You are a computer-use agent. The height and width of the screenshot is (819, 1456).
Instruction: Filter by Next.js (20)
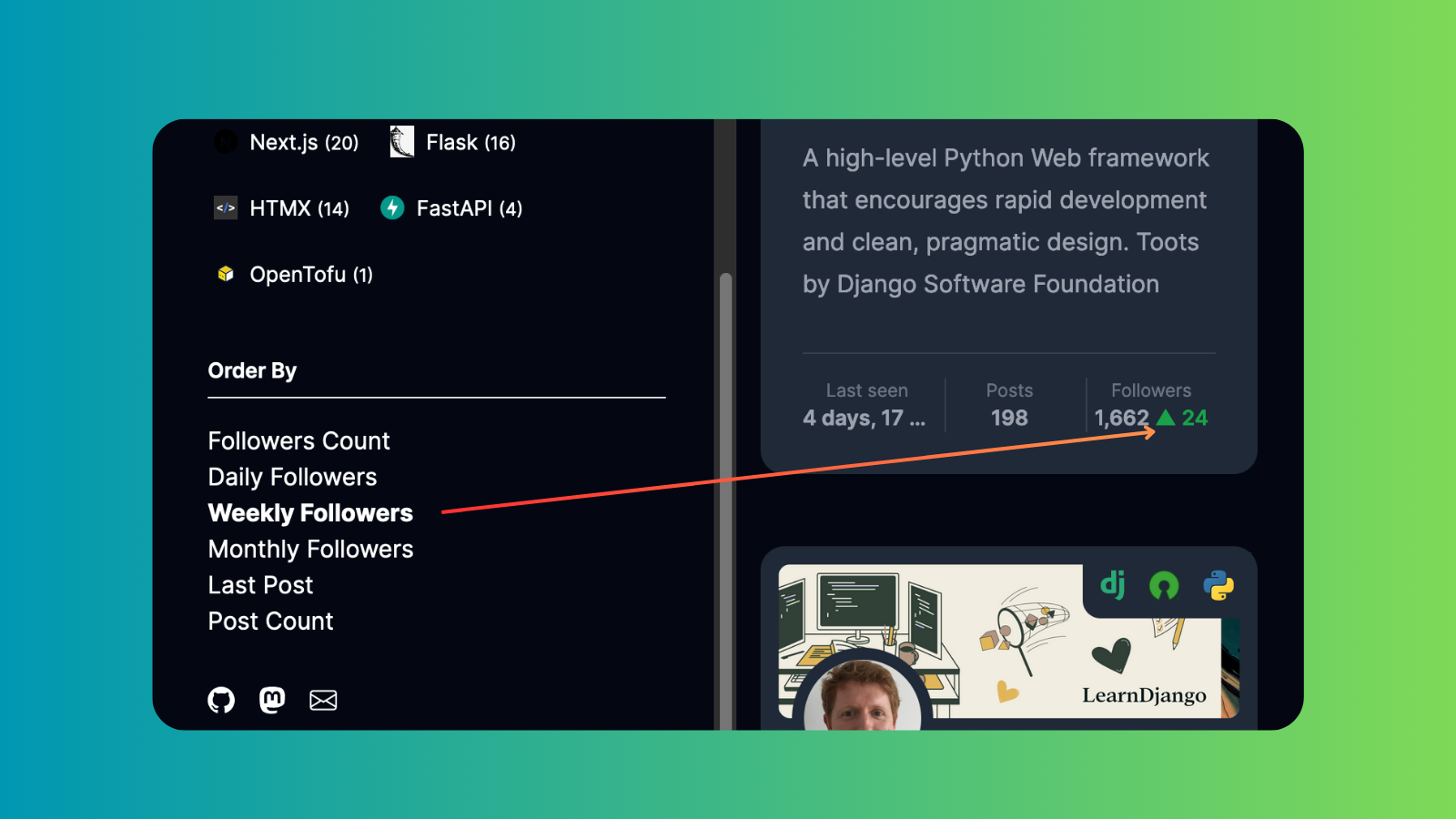(304, 143)
